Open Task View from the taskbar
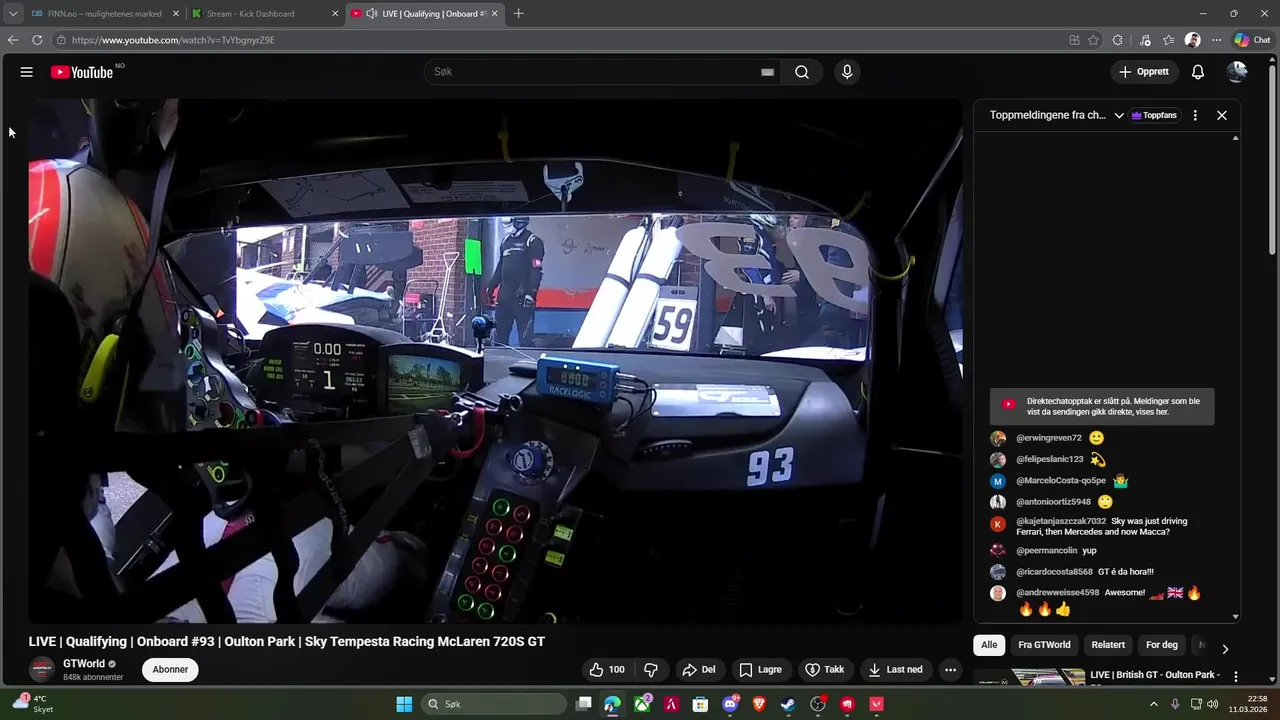The height and width of the screenshot is (720, 1280). 584,704
